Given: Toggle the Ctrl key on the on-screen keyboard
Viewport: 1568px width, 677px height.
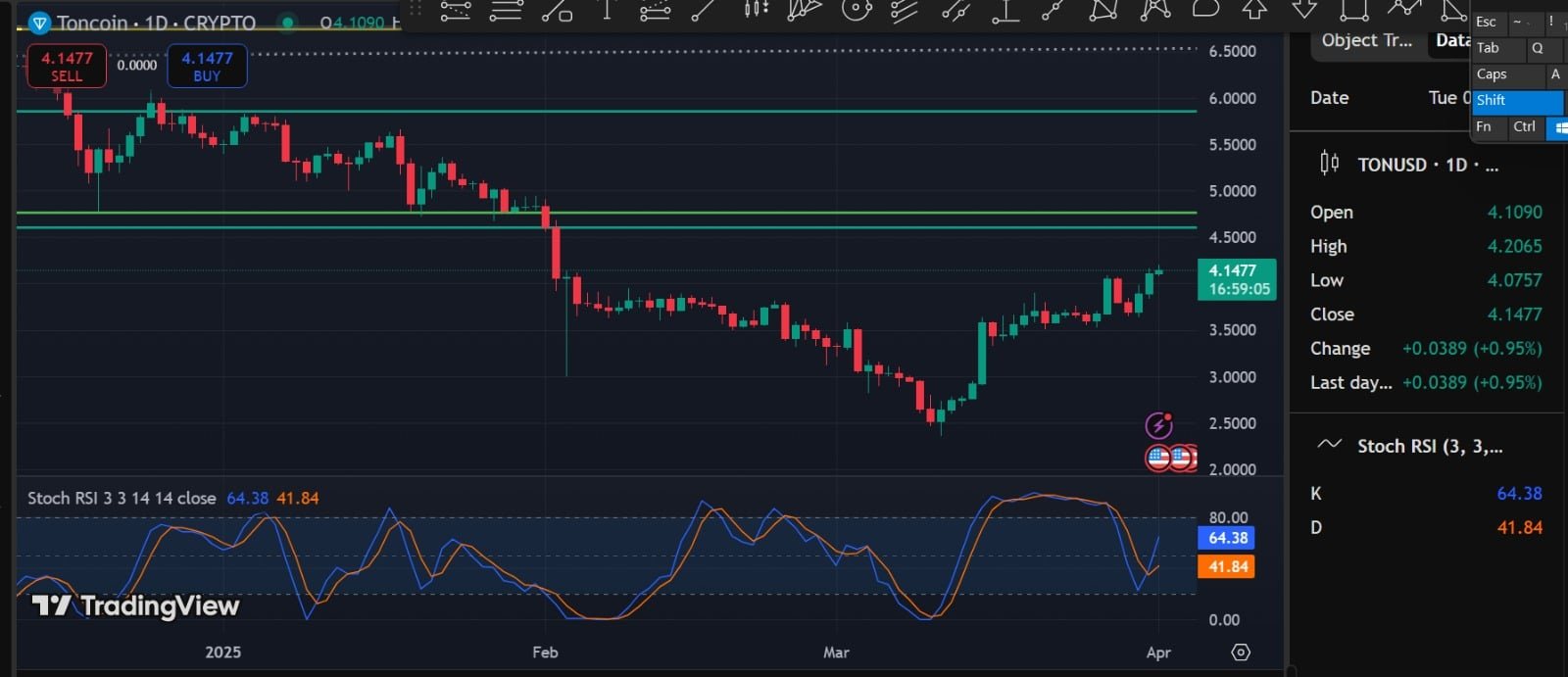Looking at the screenshot, I should 1524,127.
